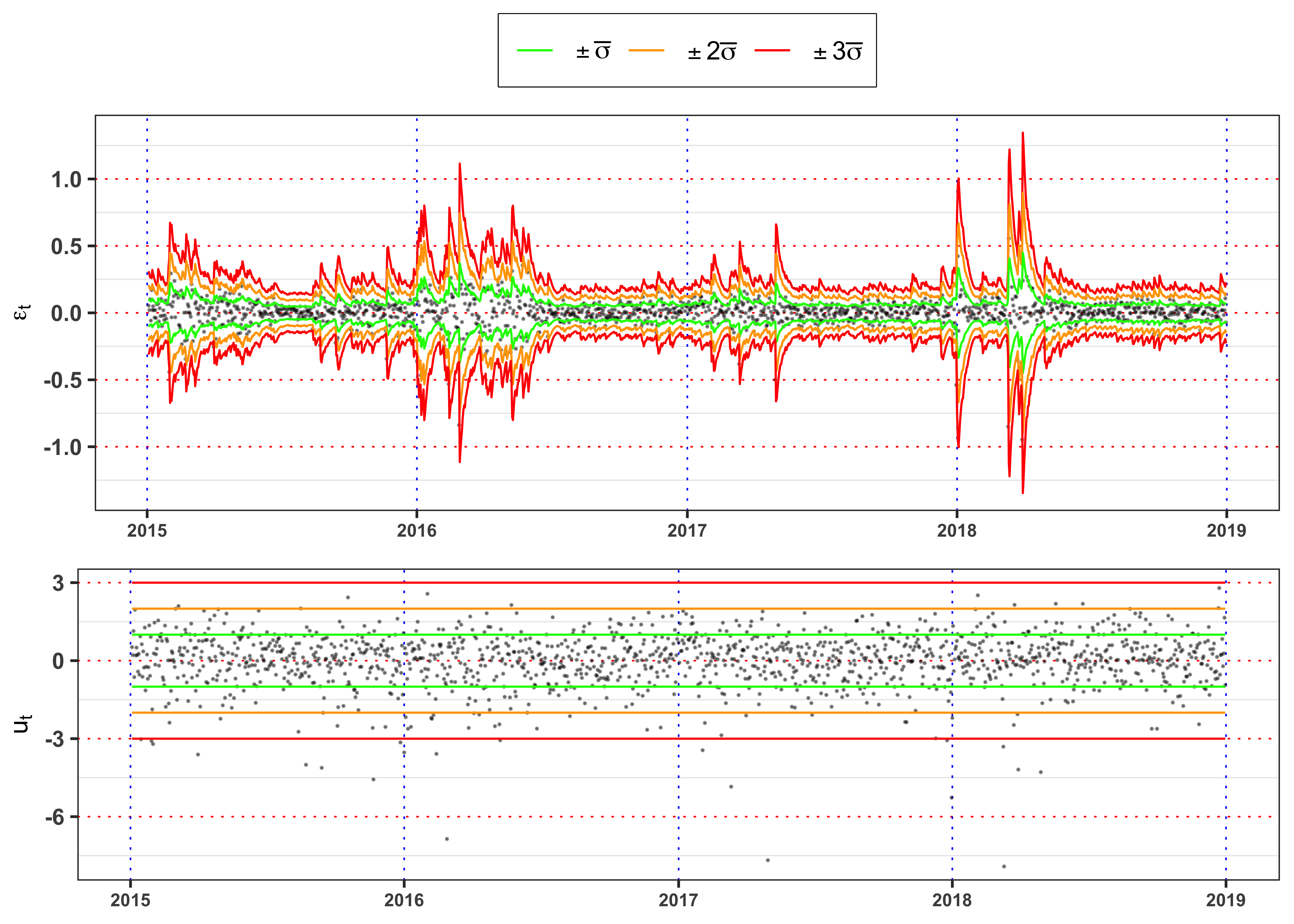
Task: Click the 2017 x-axis label of the bottom plot
Action: (678, 900)
